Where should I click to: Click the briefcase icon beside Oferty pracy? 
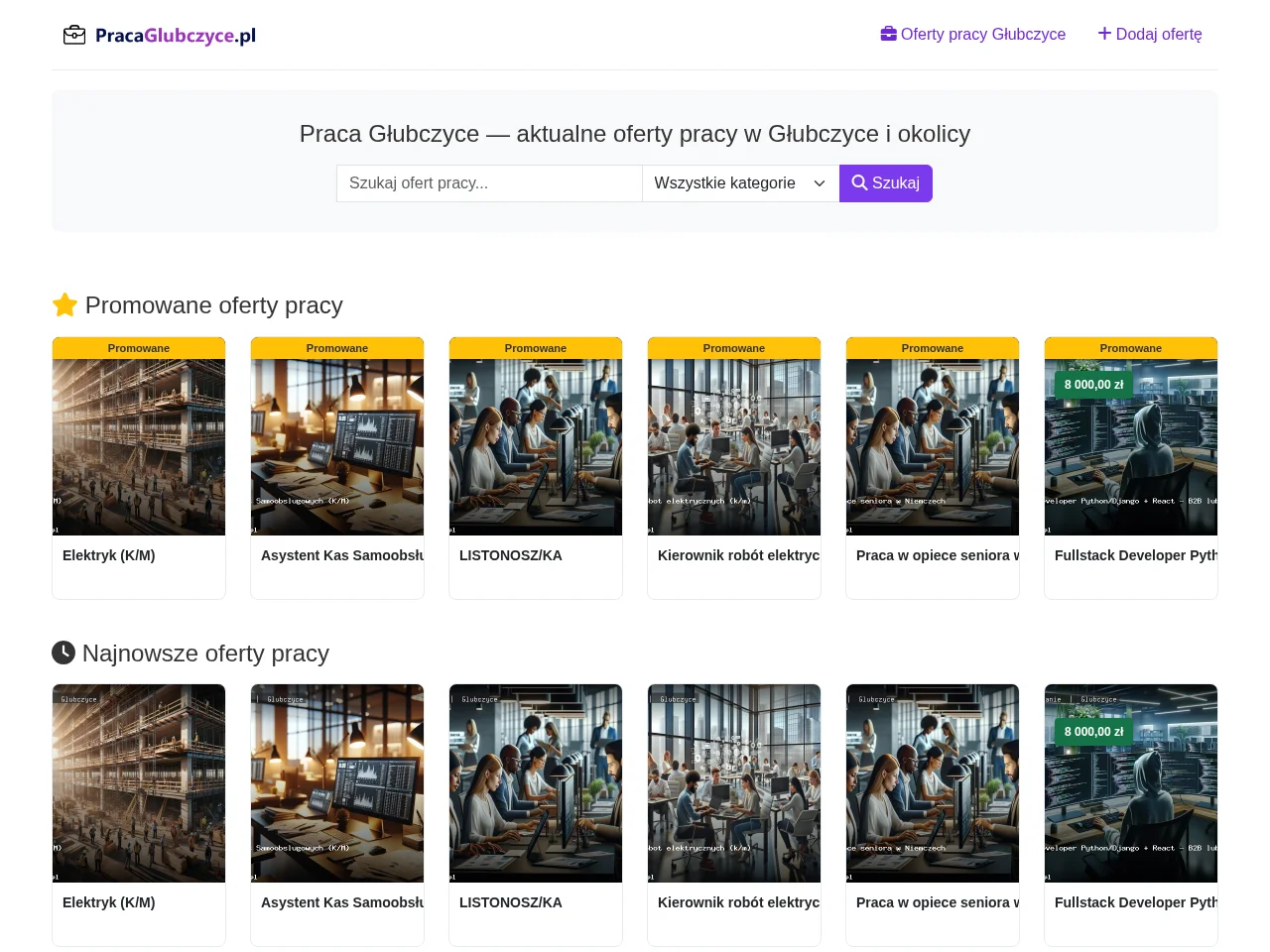click(x=889, y=34)
